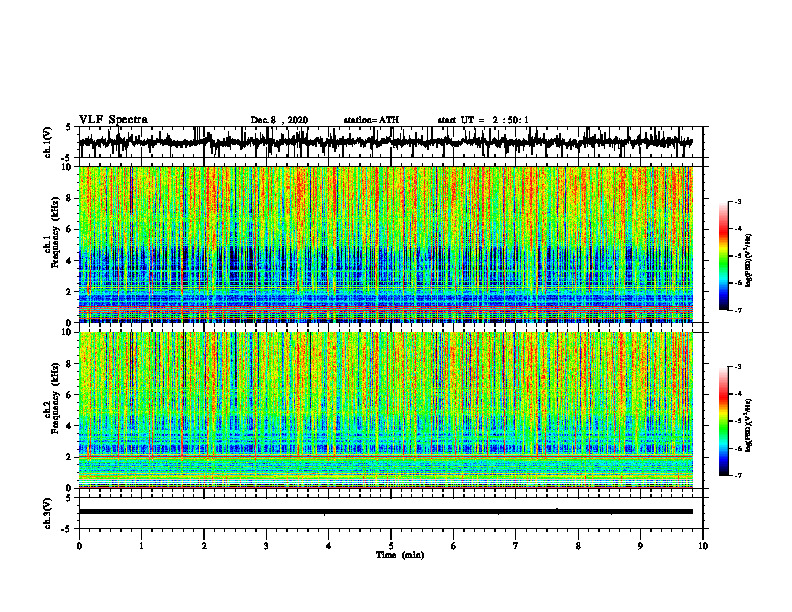Click the ch.2 colorbar log(PSD) label

pos(749,425)
